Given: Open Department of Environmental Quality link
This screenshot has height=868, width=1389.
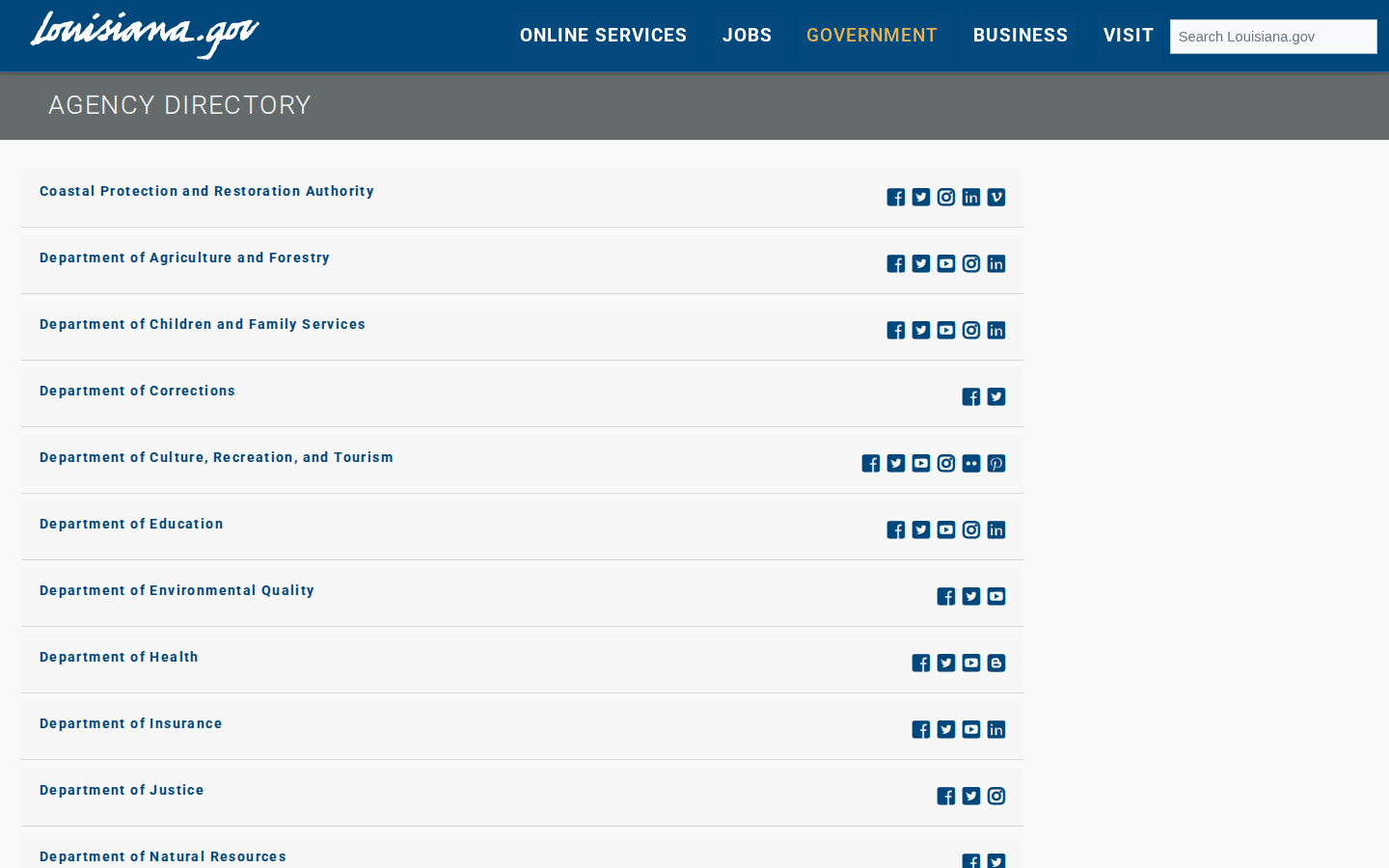Looking at the screenshot, I should [177, 590].
